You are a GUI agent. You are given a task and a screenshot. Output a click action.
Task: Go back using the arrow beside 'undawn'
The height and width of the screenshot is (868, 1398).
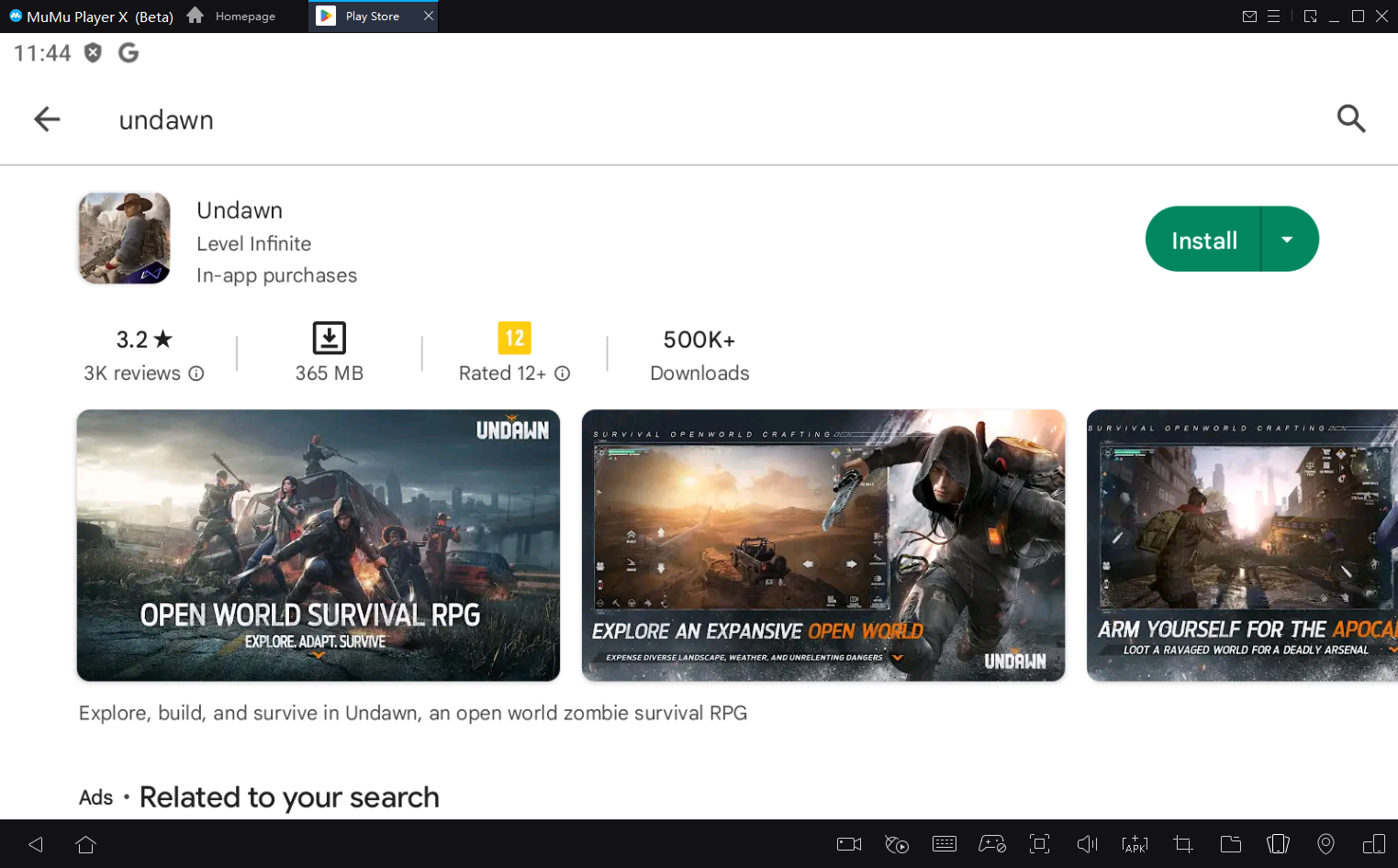click(x=47, y=119)
